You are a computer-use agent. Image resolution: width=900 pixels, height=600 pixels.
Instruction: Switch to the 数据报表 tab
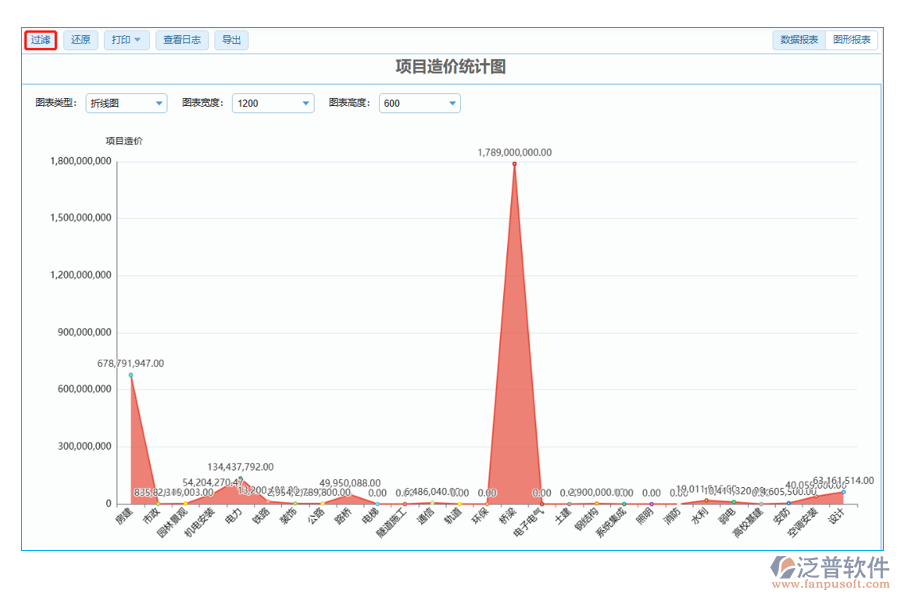point(799,40)
